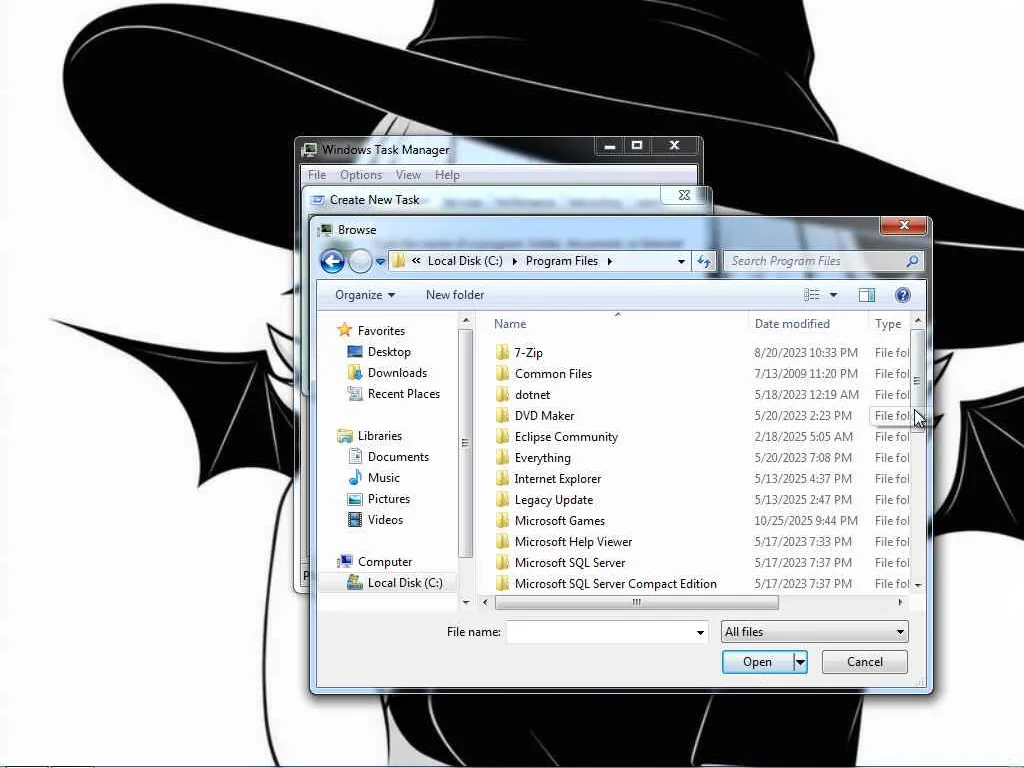Select Recent Places in Favorites
This screenshot has height=768, width=1024.
[404, 394]
